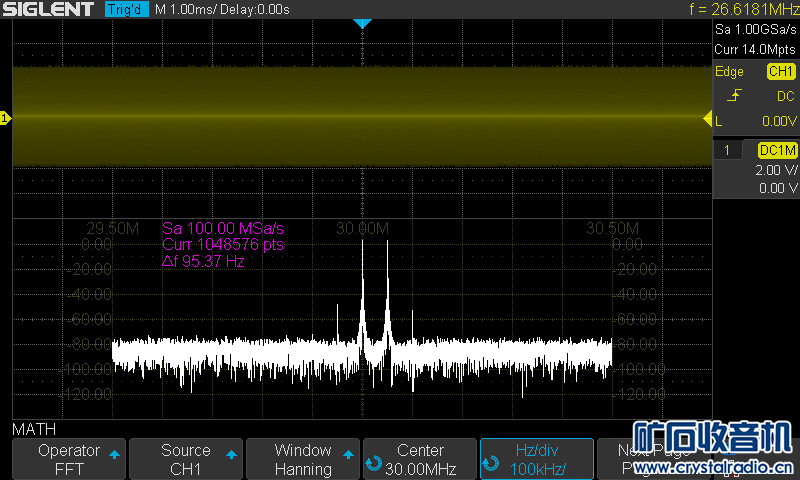Click the 29.50M frequency axis label
Viewport: 800px width, 480px height.
(113, 229)
